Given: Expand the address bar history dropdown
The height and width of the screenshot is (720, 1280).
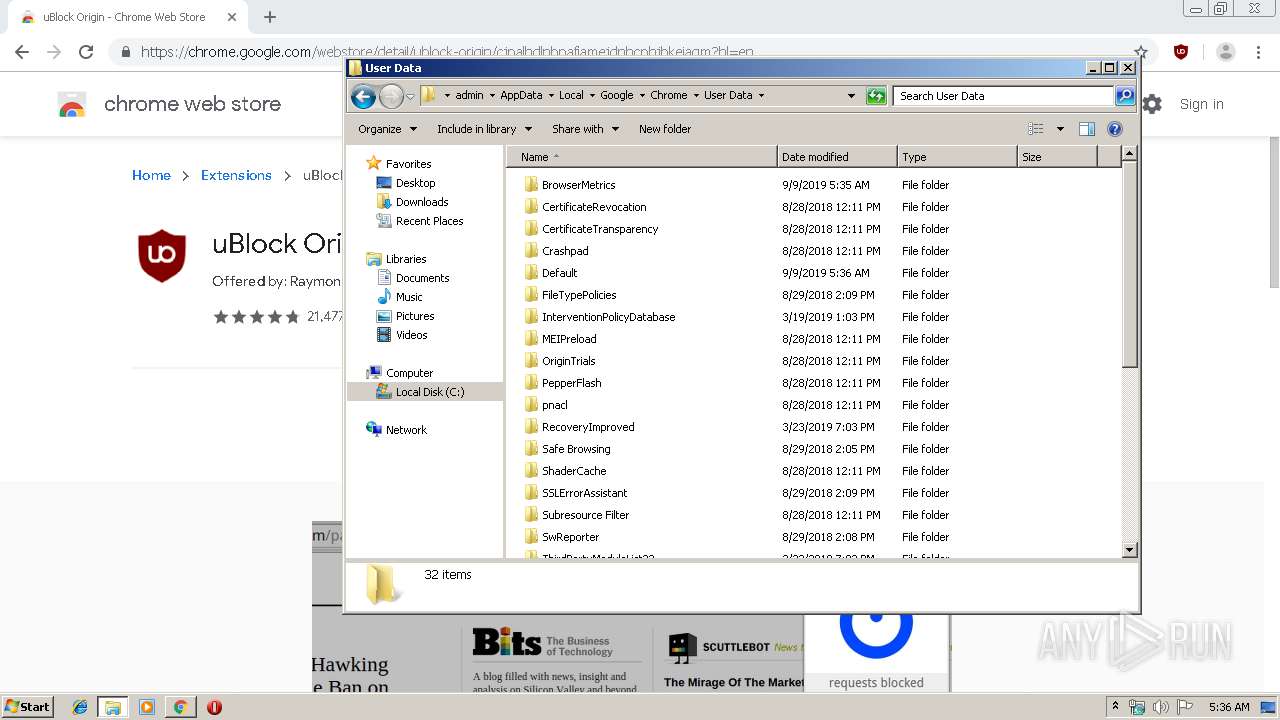Looking at the screenshot, I should click(851, 96).
